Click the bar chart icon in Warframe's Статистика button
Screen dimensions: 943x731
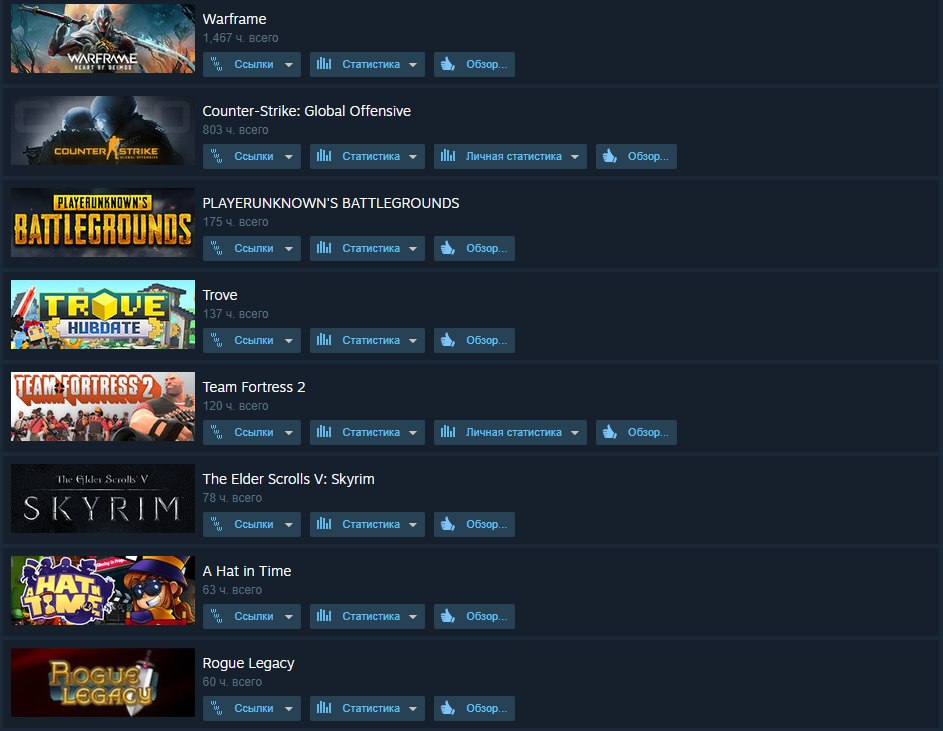324,64
